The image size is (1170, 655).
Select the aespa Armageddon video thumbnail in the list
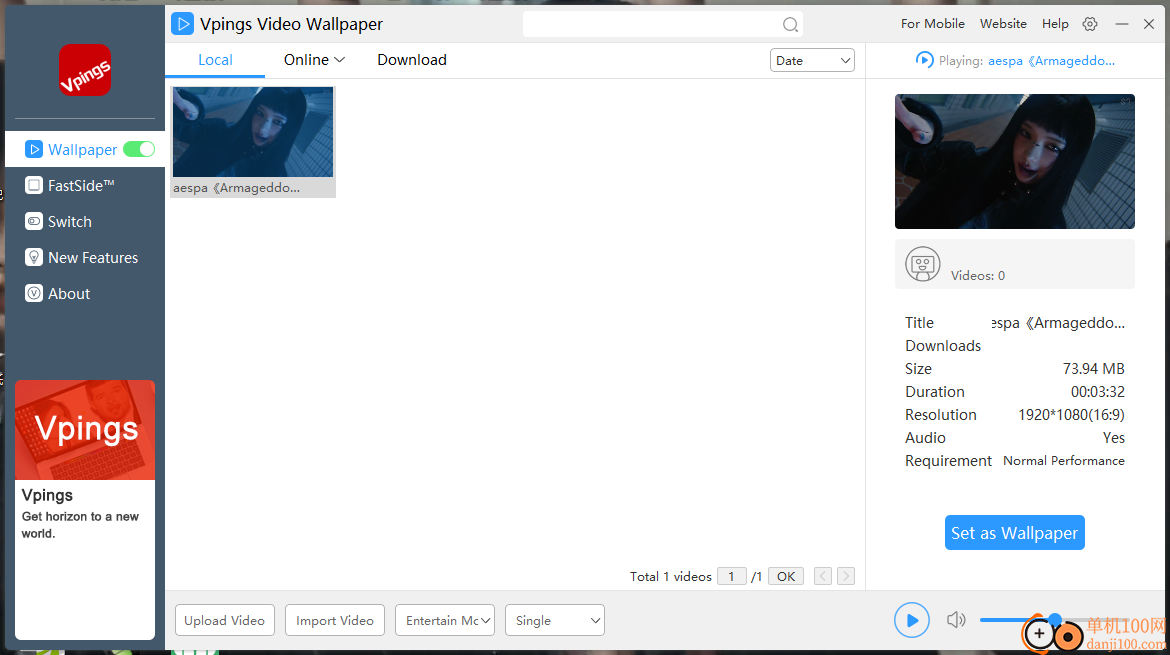click(253, 142)
